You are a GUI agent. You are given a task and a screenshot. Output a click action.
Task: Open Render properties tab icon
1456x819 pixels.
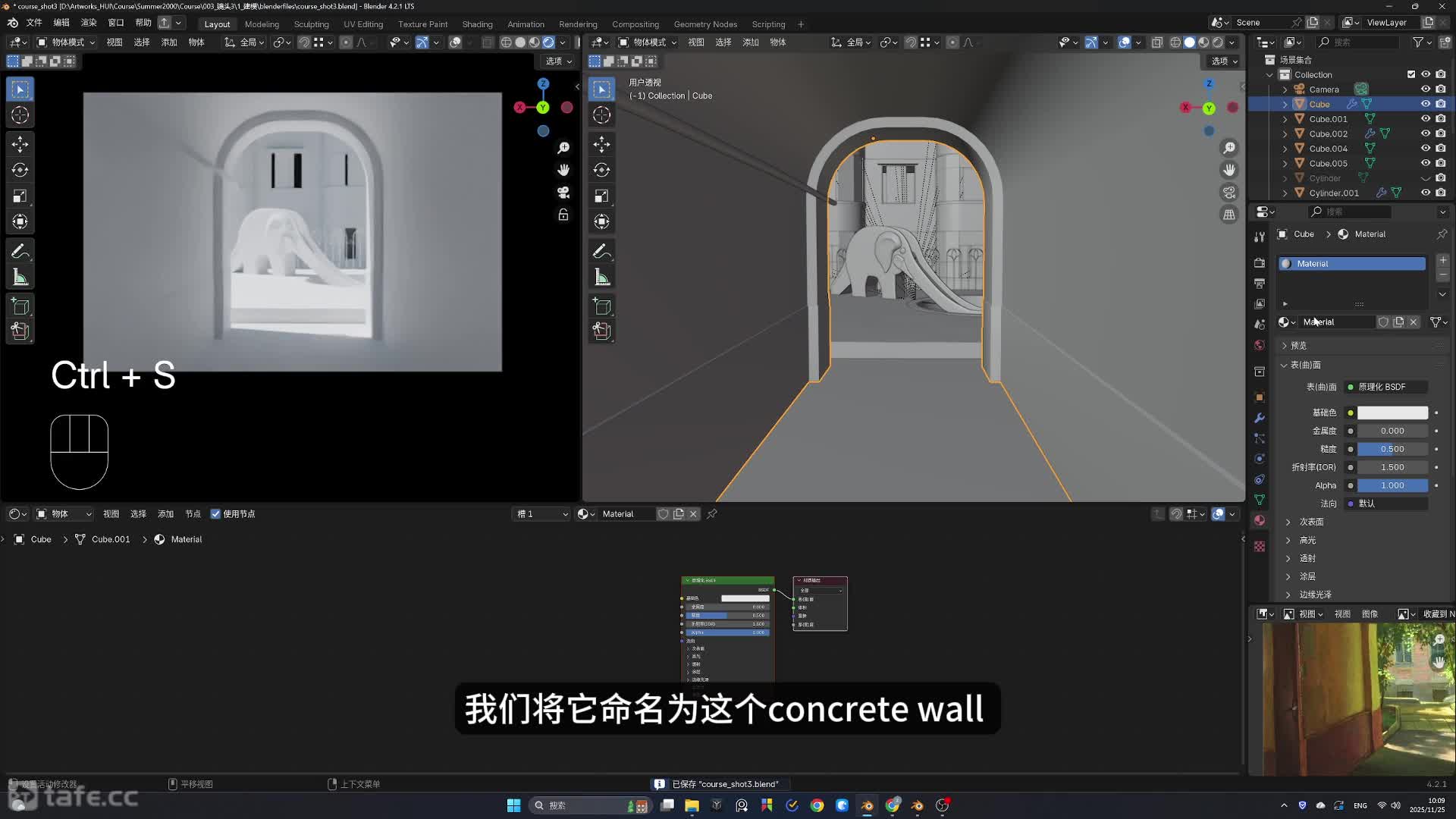[1260, 262]
